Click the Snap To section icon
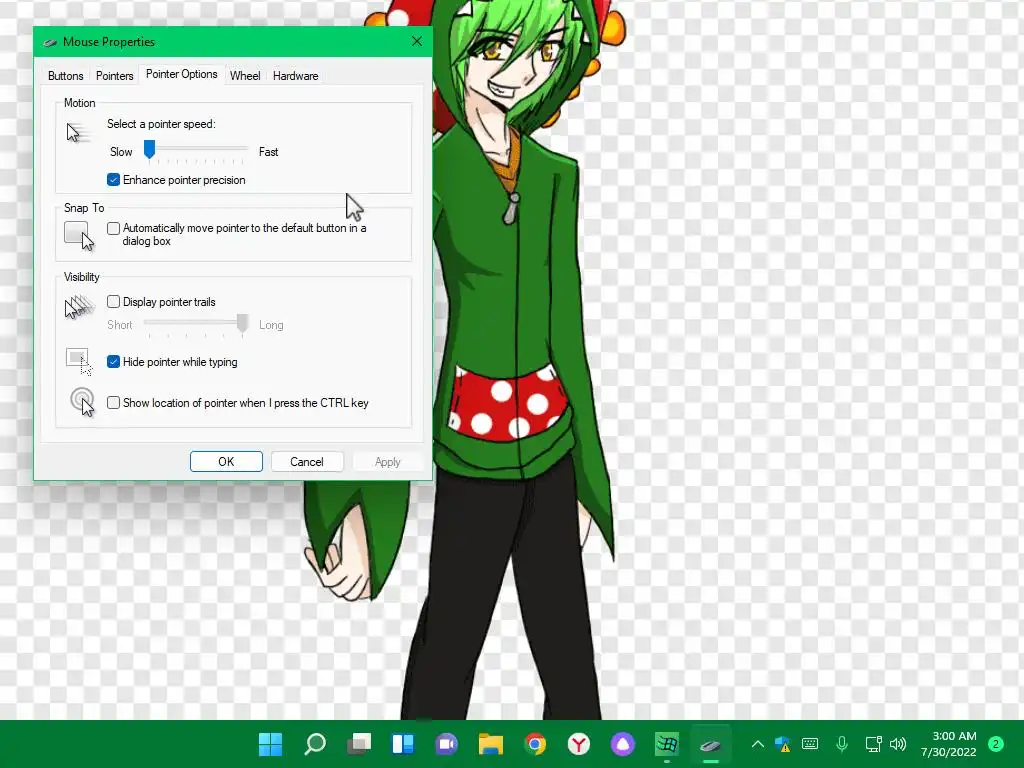Screen dimensions: 1024x768 pyautogui.click(x=79, y=235)
